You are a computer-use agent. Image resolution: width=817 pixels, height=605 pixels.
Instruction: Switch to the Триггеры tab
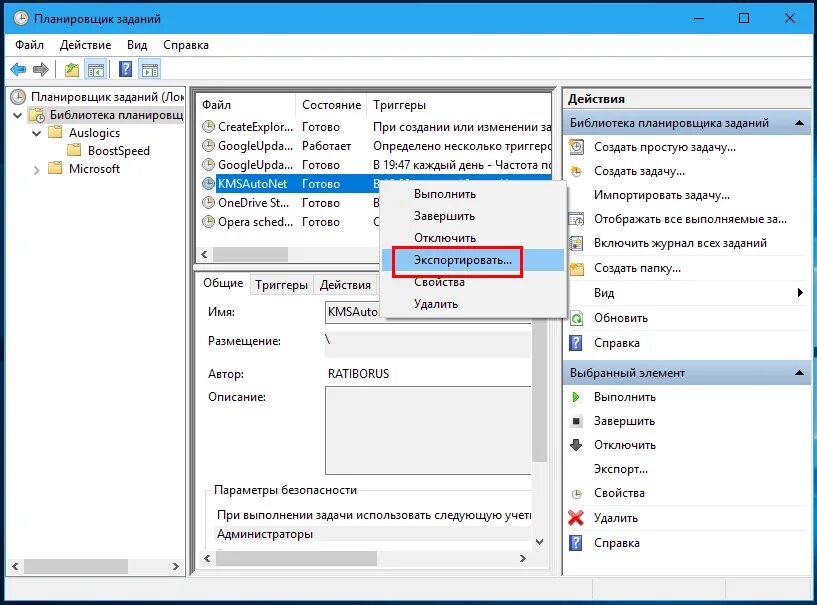click(281, 285)
